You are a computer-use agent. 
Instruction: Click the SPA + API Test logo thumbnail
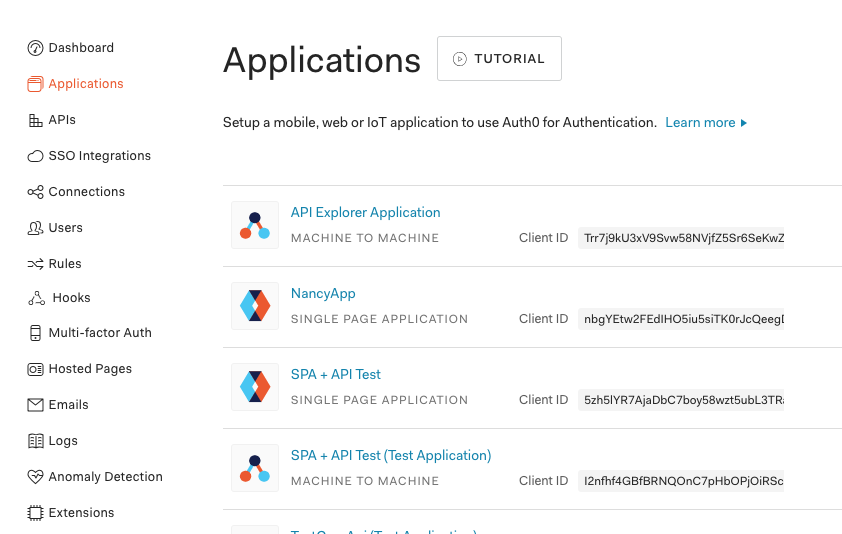255,387
